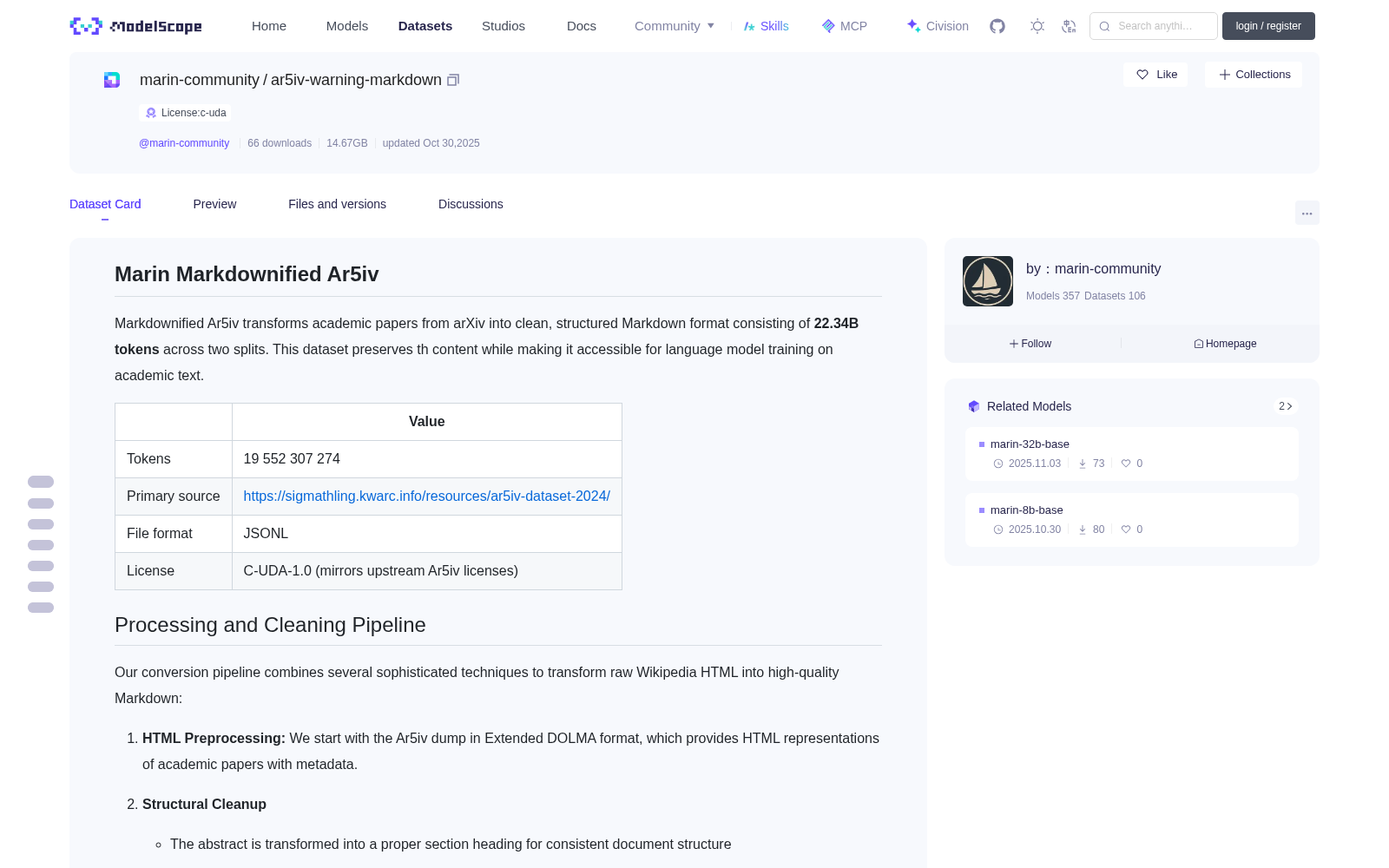Switch to the Discussions tab
Image resolution: width=1389 pixels, height=868 pixels.
471,204
